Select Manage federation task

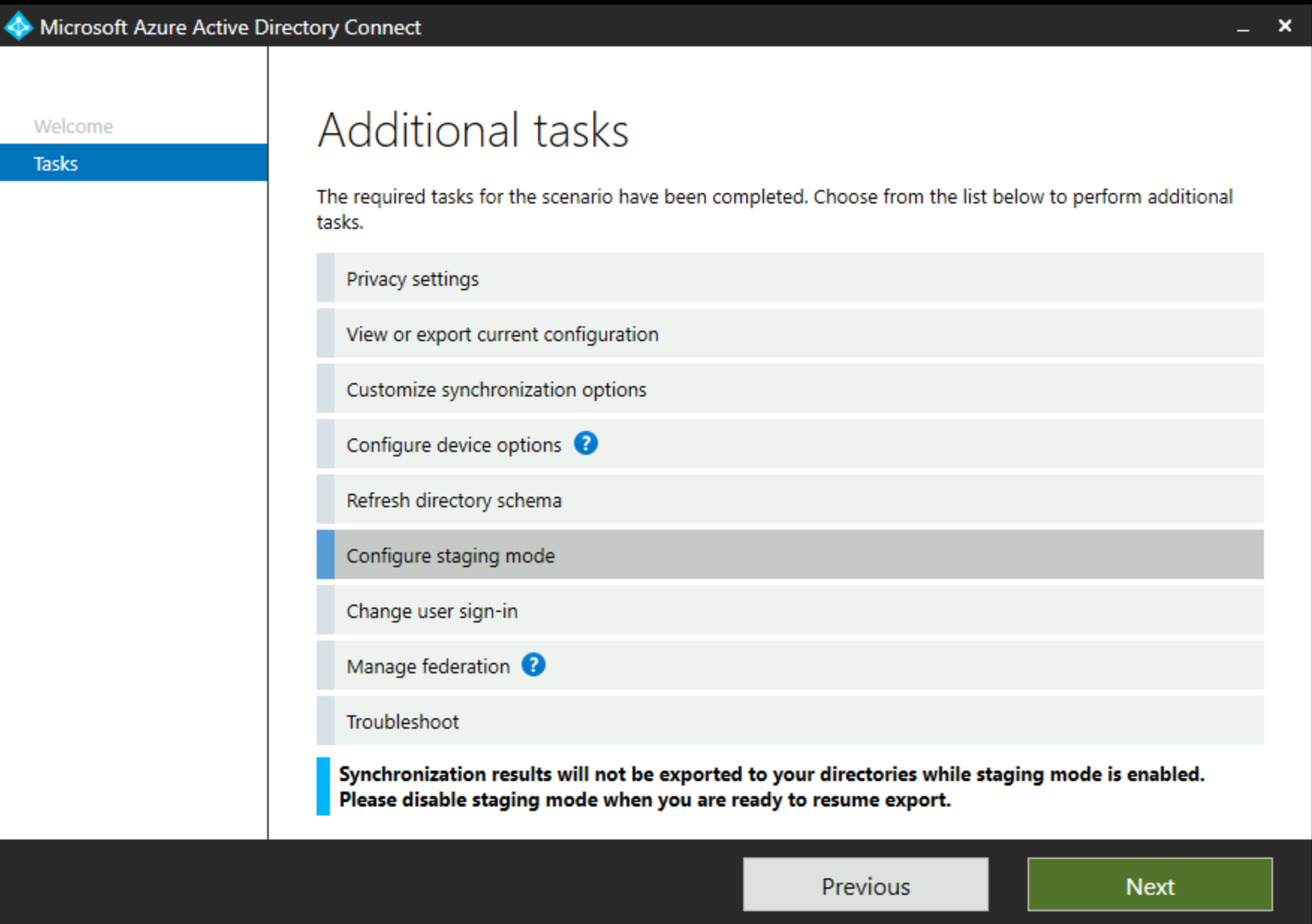(x=790, y=666)
